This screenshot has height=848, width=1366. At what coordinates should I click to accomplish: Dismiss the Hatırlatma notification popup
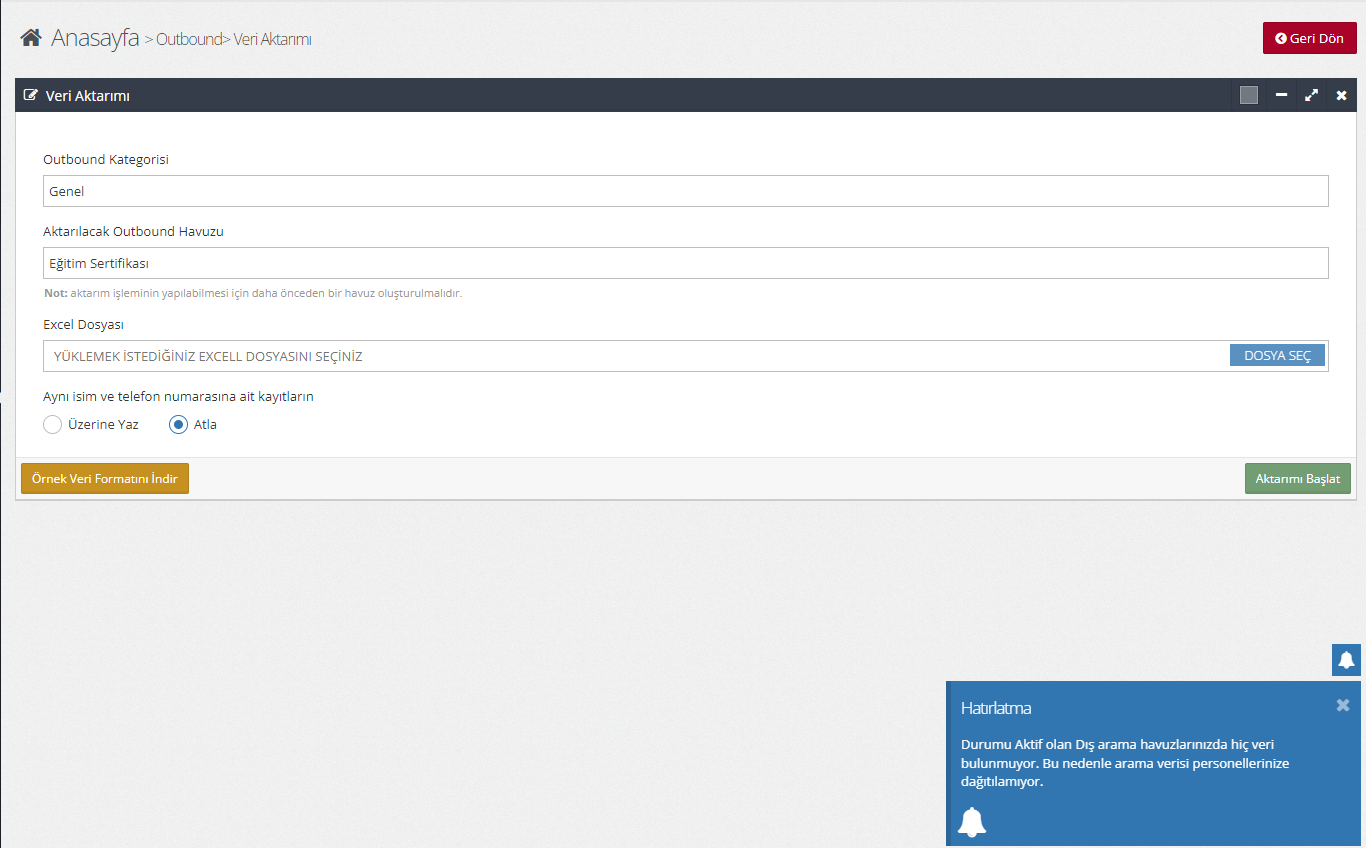tap(1343, 705)
